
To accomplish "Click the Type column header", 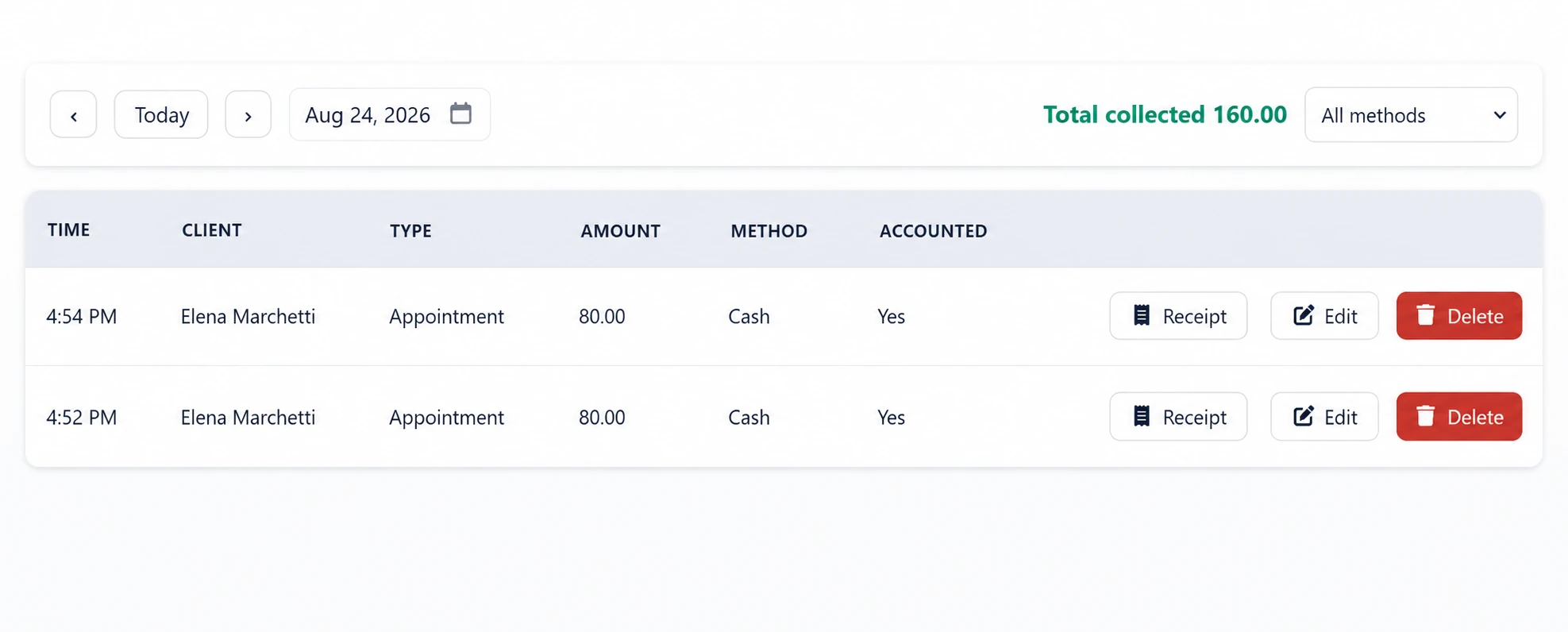I will (410, 231).
